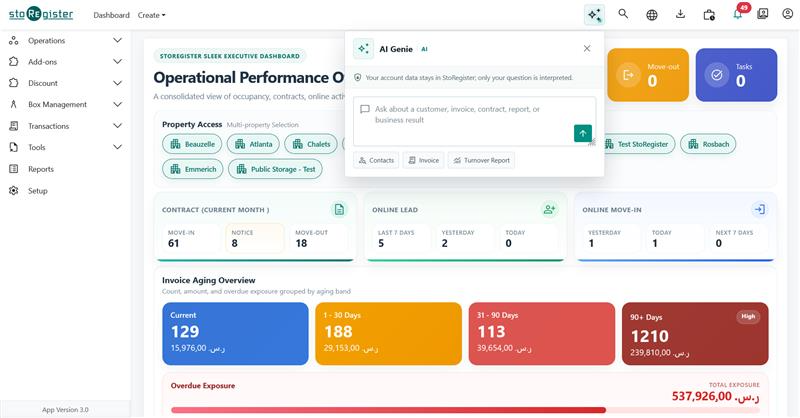This screenshot has width=800, height=418.
Task: Expand the Tools menu chevron
Action: click(117, 147)
